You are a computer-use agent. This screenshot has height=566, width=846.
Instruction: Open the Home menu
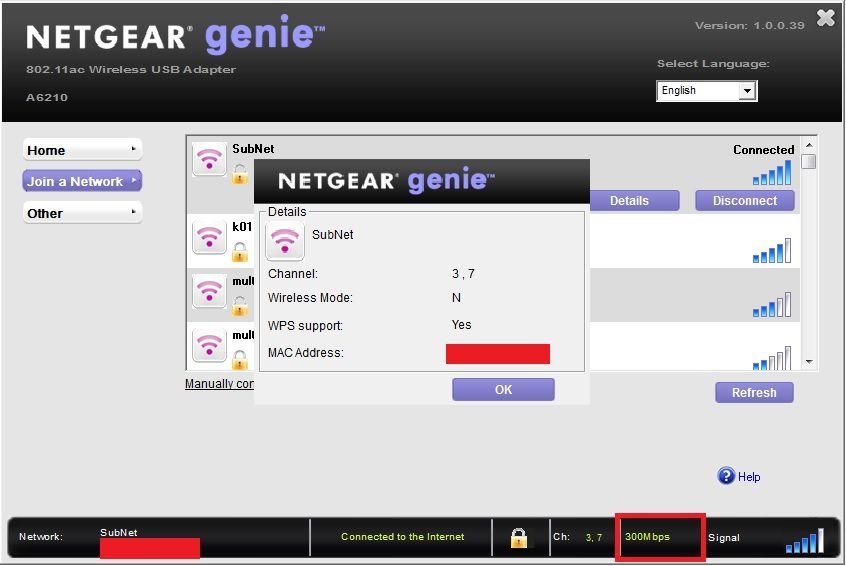83,150
